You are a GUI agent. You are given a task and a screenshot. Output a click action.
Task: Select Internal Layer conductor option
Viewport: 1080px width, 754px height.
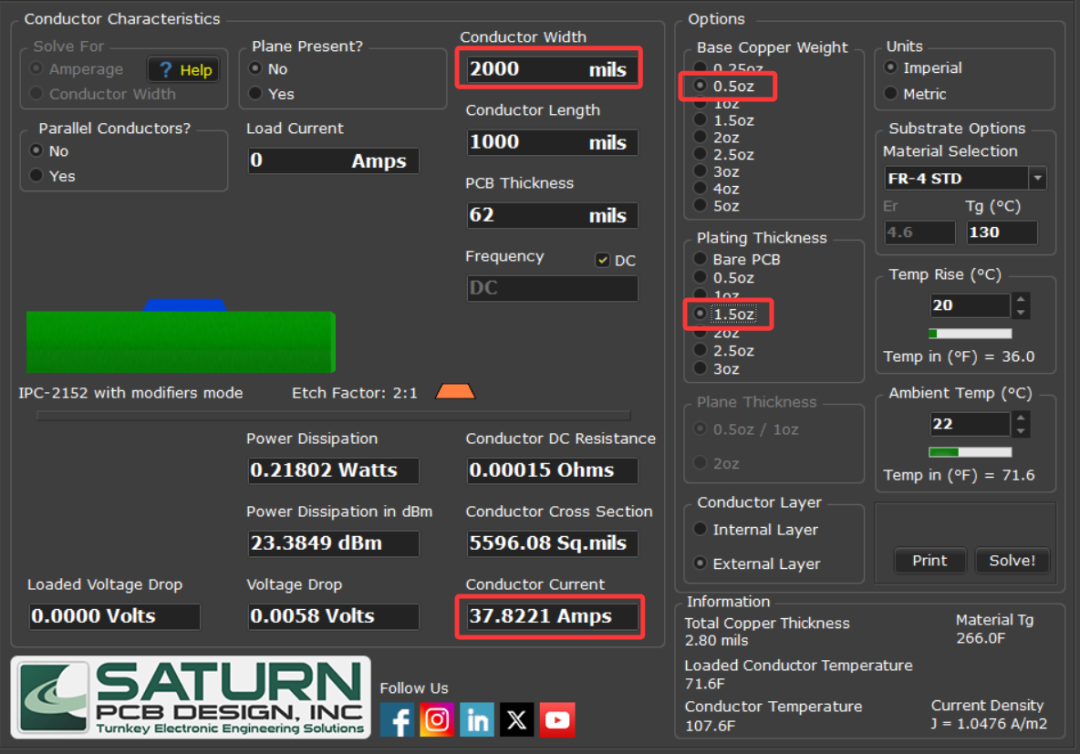click(x=700, y=530)
